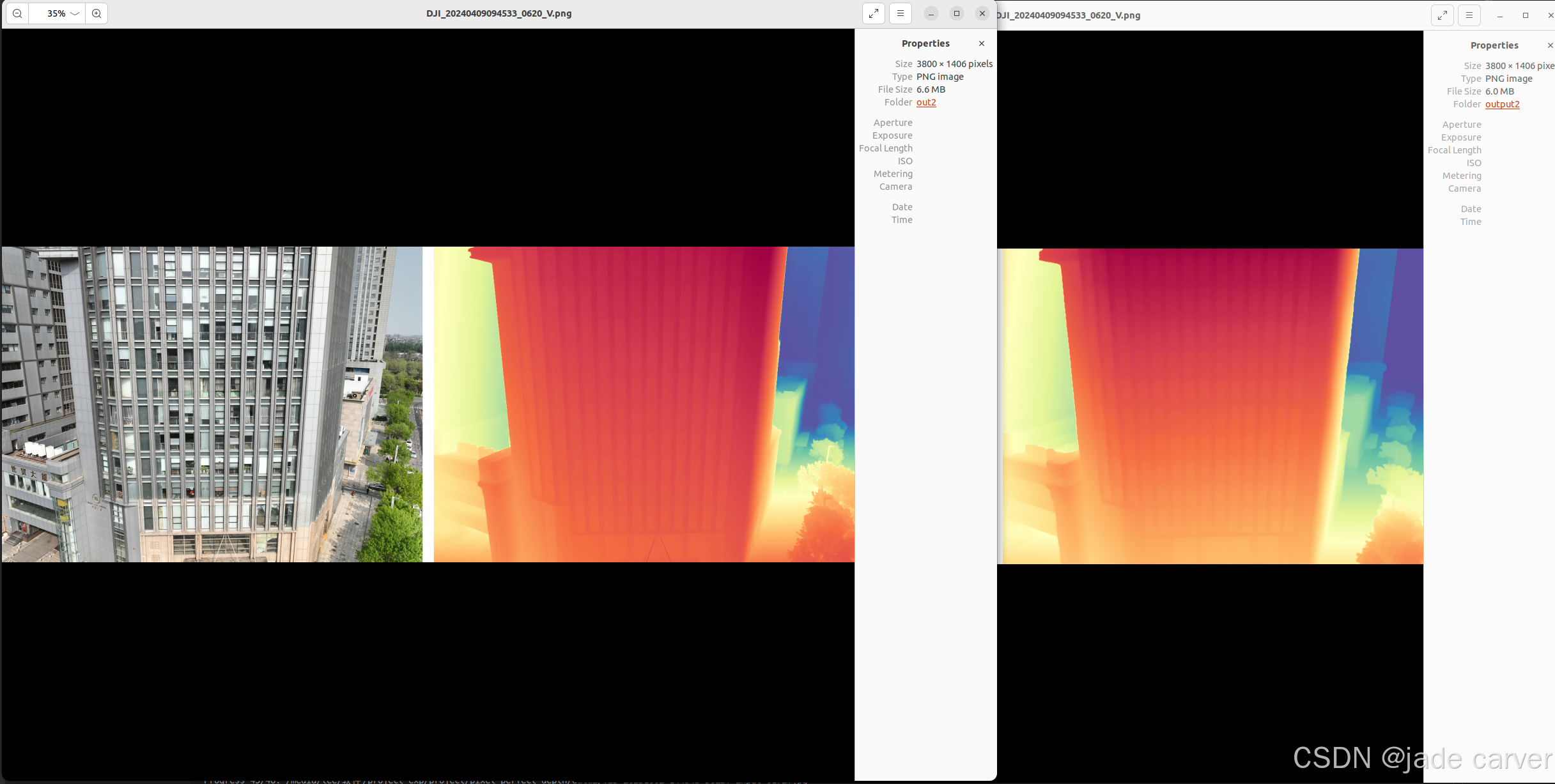Enter fullscreen in the right viewer window
The height and width of the screenshot is (784, 1555).
point(1442,15)
